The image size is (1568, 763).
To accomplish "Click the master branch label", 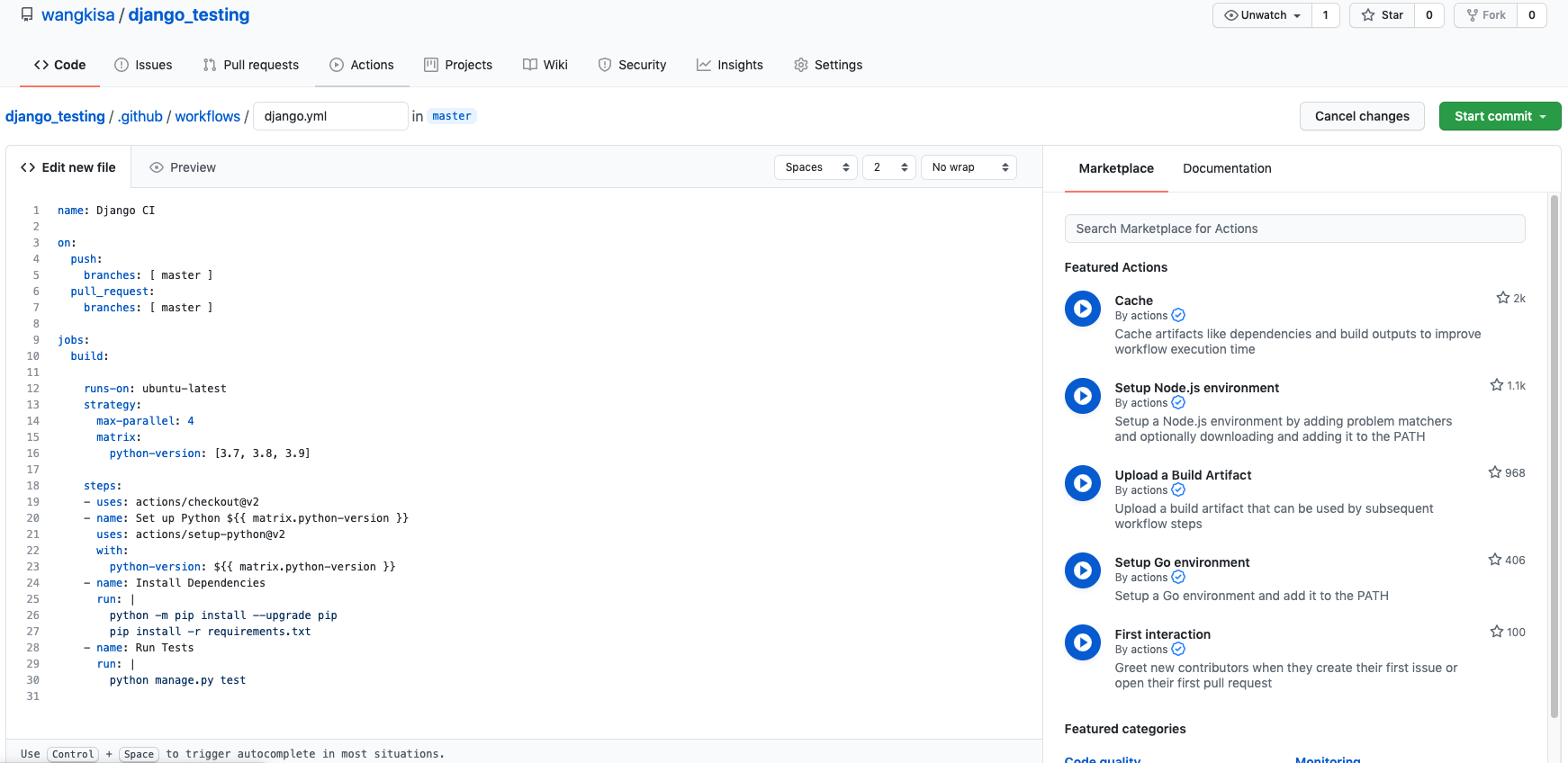I will (x=452, y=116).
